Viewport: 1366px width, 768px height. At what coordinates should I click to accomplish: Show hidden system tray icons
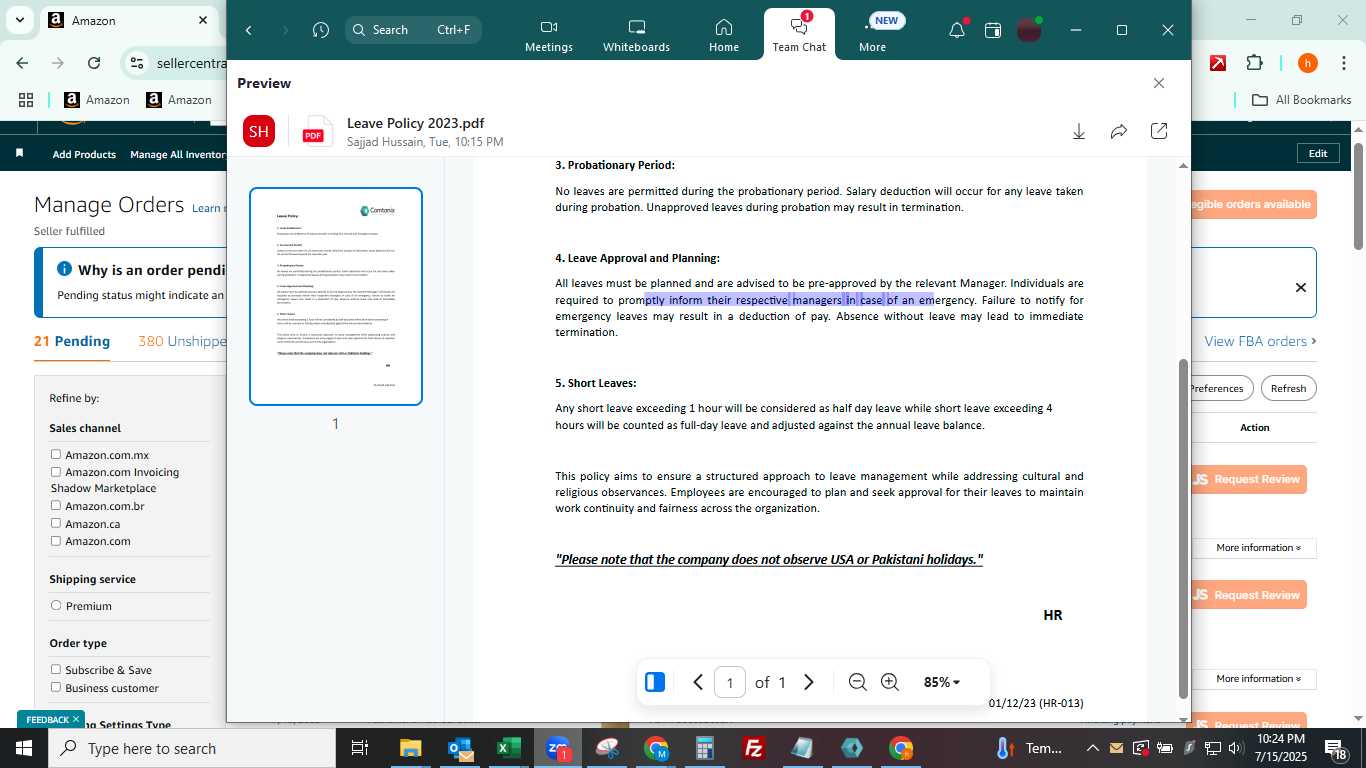click(1093, 748)
